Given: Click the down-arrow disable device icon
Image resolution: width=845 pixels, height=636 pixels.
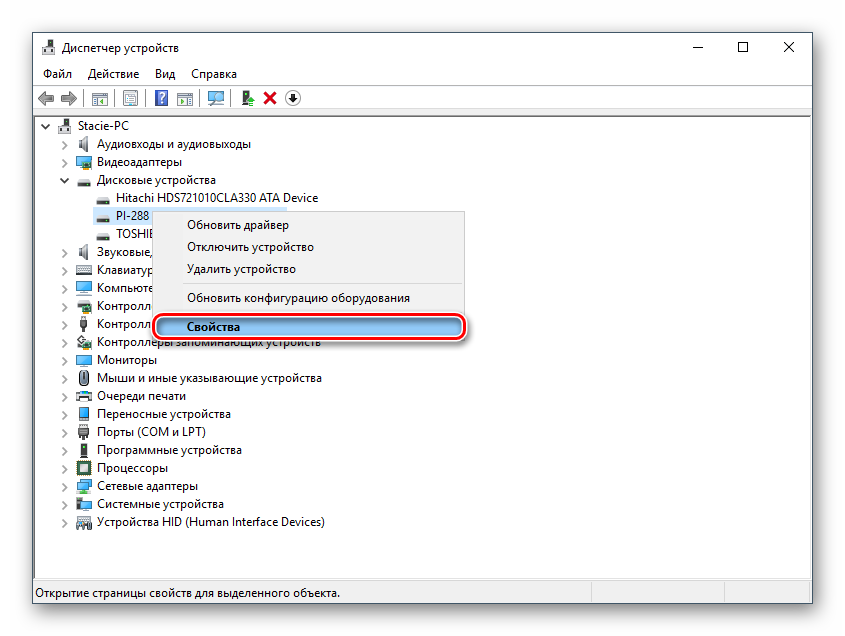Looking at the screenshot, I should 293,98.
